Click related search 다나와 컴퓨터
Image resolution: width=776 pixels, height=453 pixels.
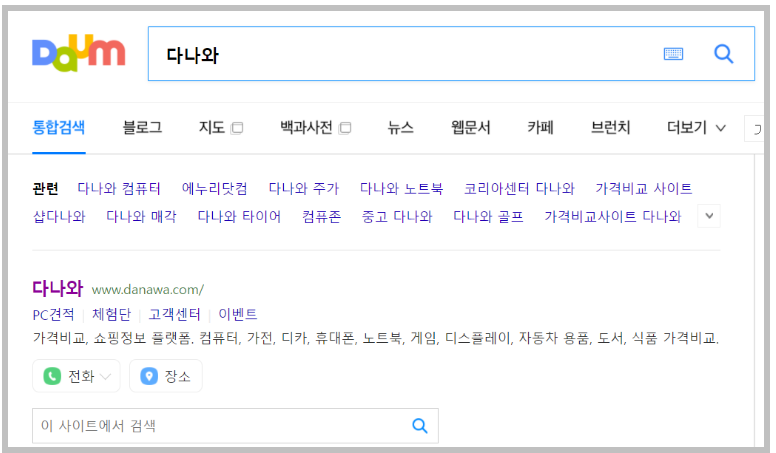coord(119,188)
